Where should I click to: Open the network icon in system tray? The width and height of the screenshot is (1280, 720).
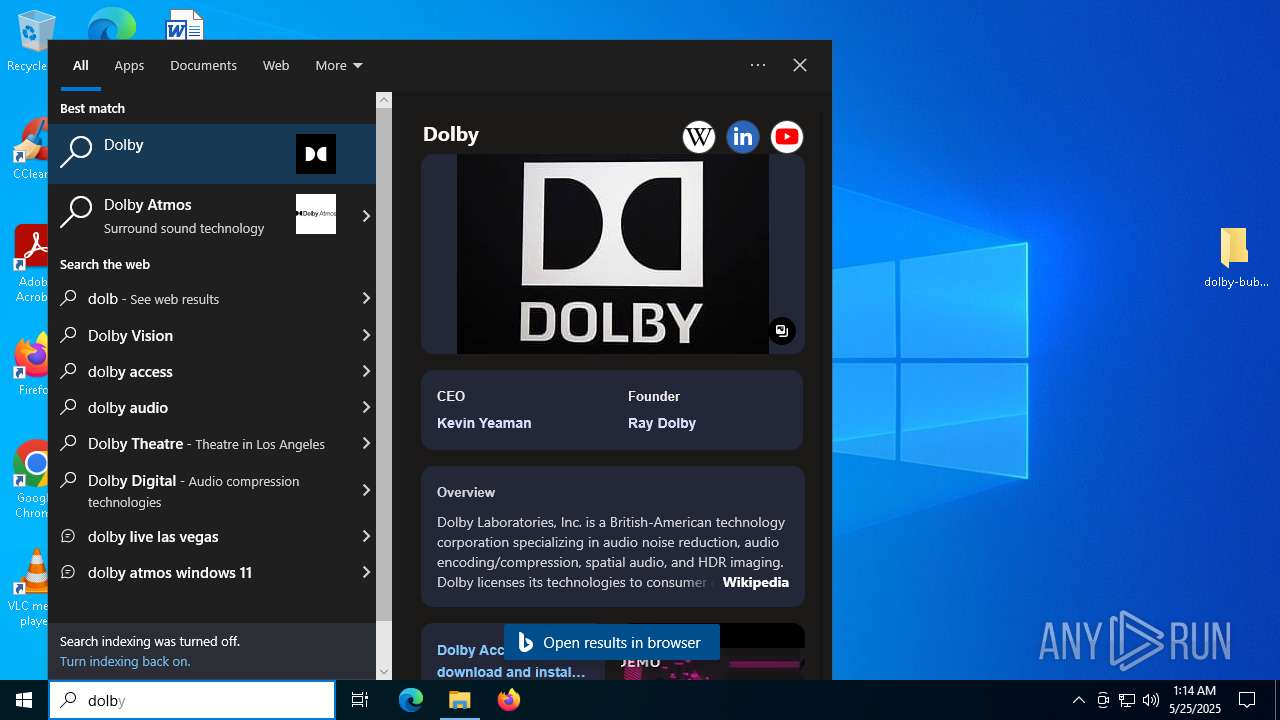click(x=1127, y=700)
